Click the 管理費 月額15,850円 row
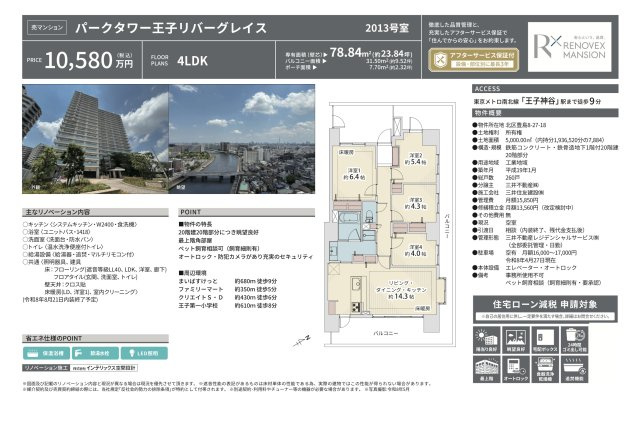640x432 pixels. [505, 200]
